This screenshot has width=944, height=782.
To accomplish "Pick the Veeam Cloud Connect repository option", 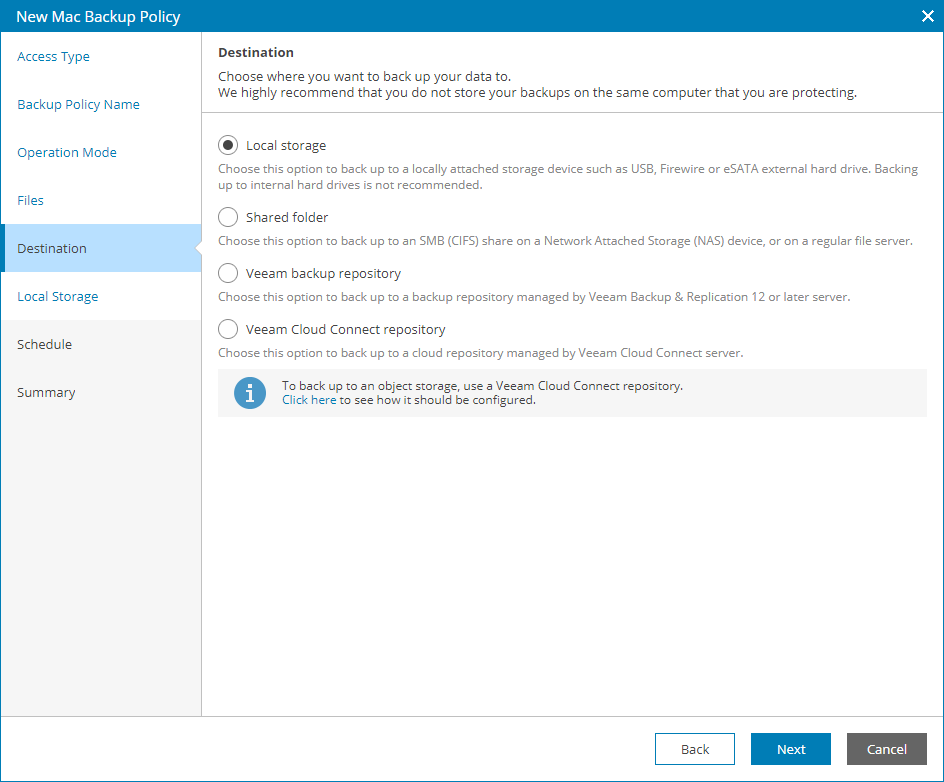I will 228,329.
